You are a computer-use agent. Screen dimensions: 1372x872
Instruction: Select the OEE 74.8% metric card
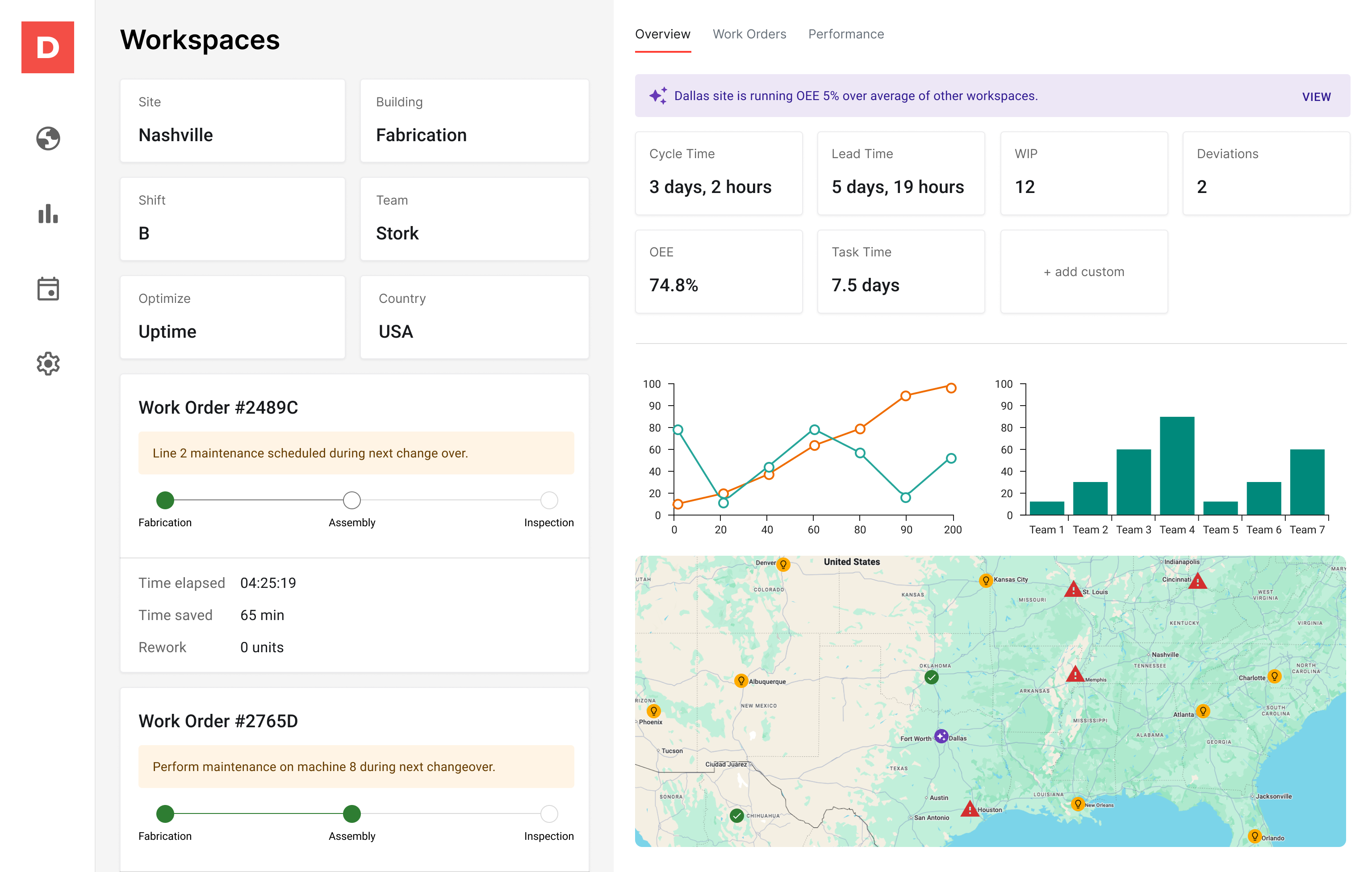719,271
